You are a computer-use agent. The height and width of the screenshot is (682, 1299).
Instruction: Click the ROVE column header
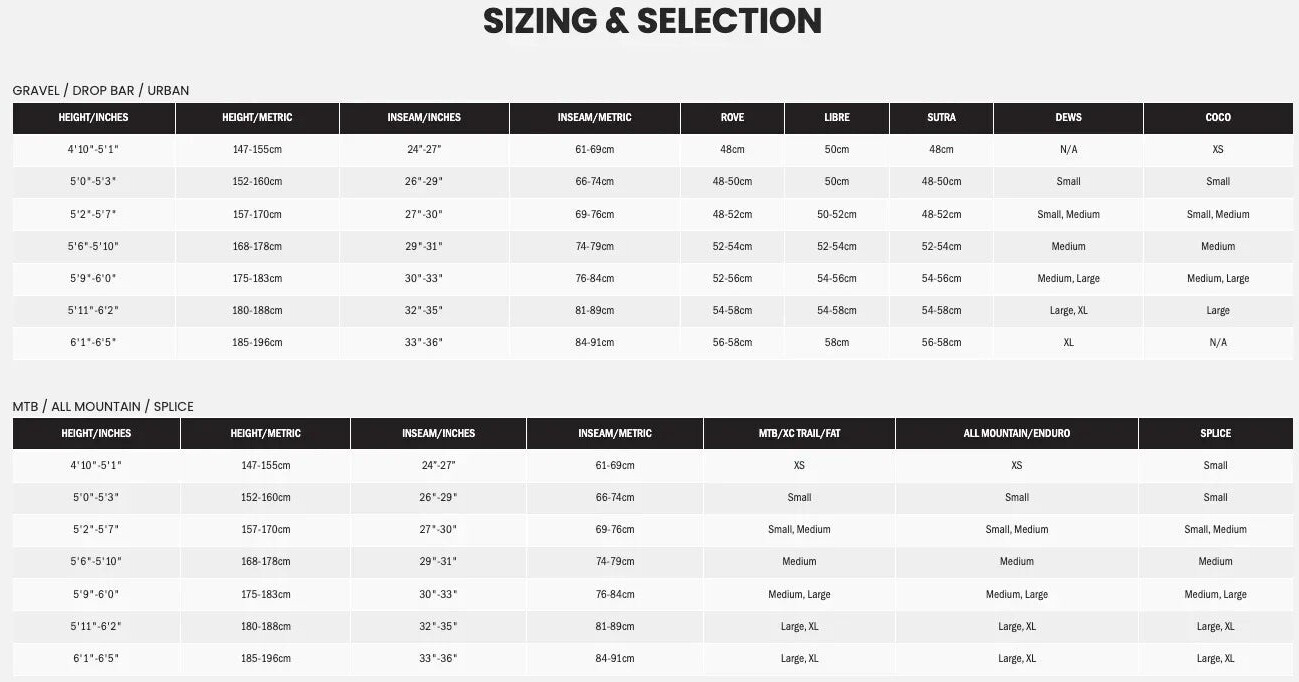(x=732, y=118)
